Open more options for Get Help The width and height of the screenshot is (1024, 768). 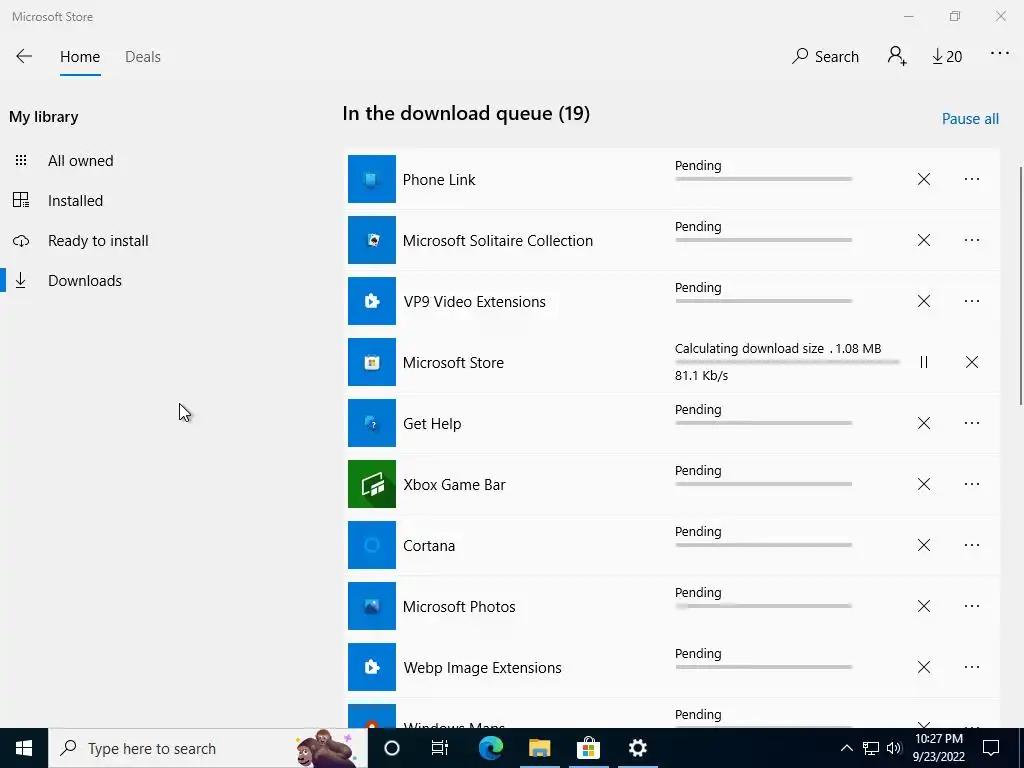click(x=972, y=423)
